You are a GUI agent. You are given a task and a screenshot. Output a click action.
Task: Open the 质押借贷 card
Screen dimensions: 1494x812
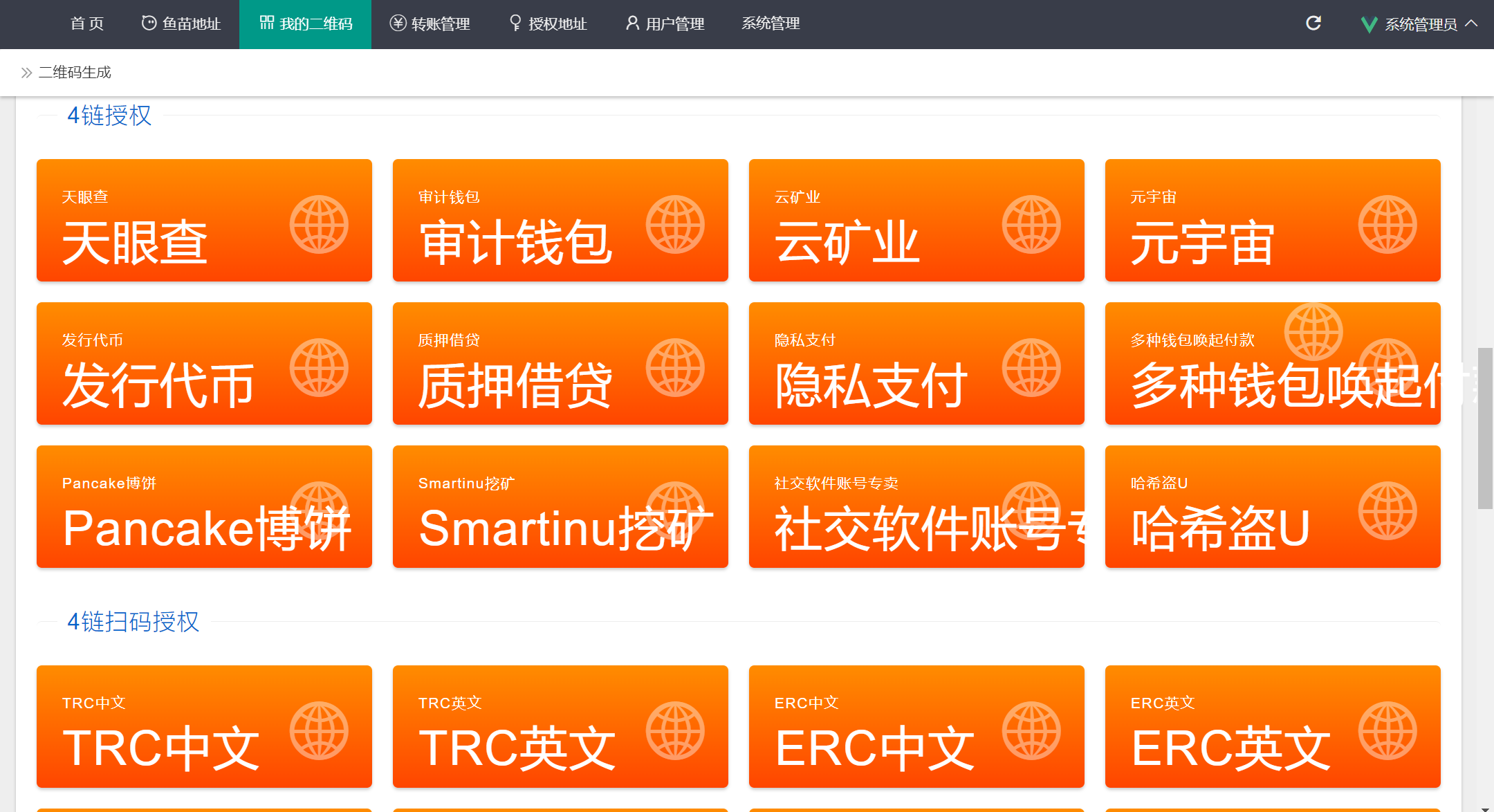(560, 363)
